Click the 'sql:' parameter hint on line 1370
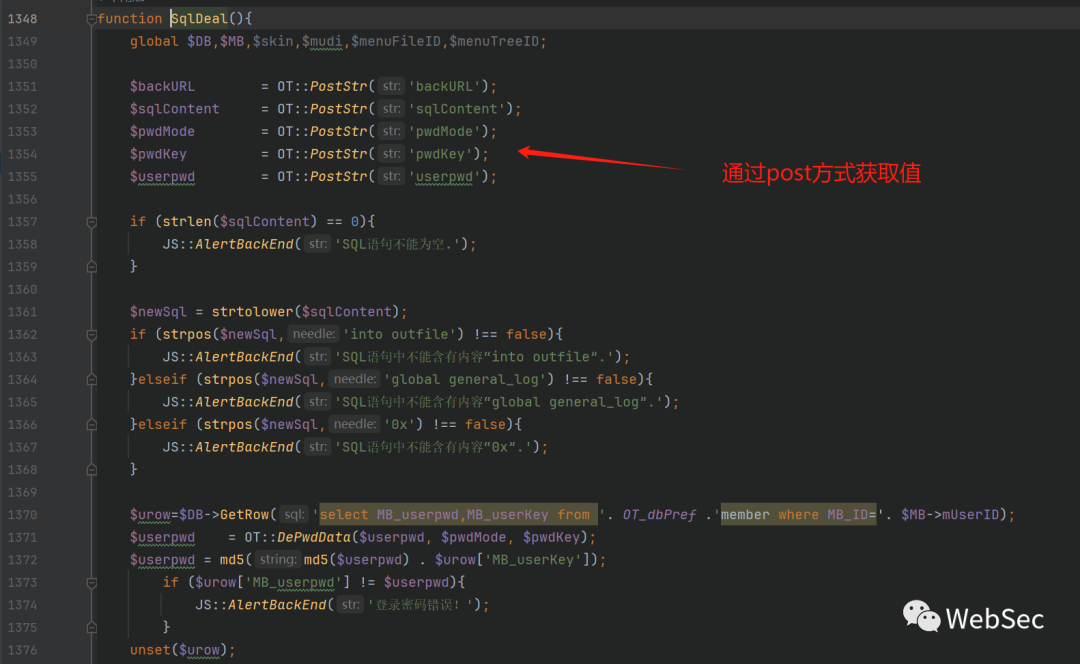The height and width of the screenshot is (664, 1080). tap(294, 515)
